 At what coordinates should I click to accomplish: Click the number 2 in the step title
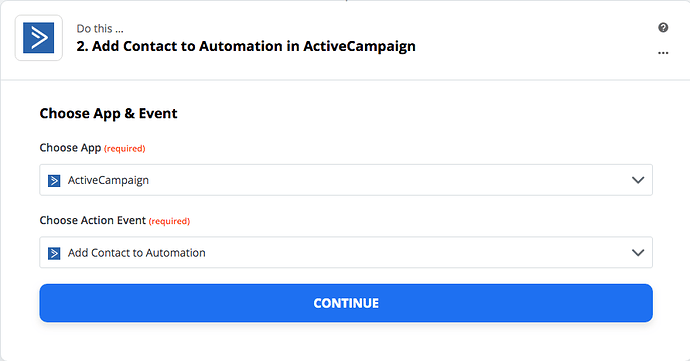click(x=82, y=46)
